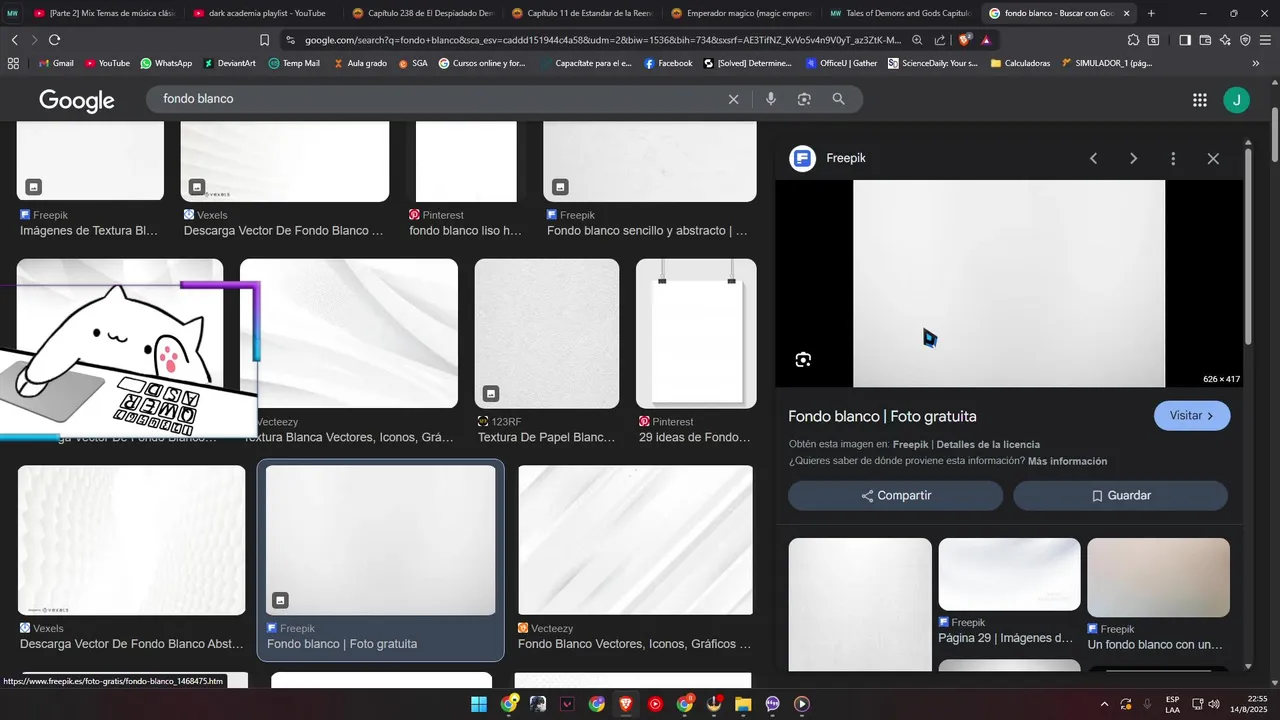Screen dimensions: 1280x720
Task: Open the Más información link
Action: pyautogui.click(x=1067, y=461)
